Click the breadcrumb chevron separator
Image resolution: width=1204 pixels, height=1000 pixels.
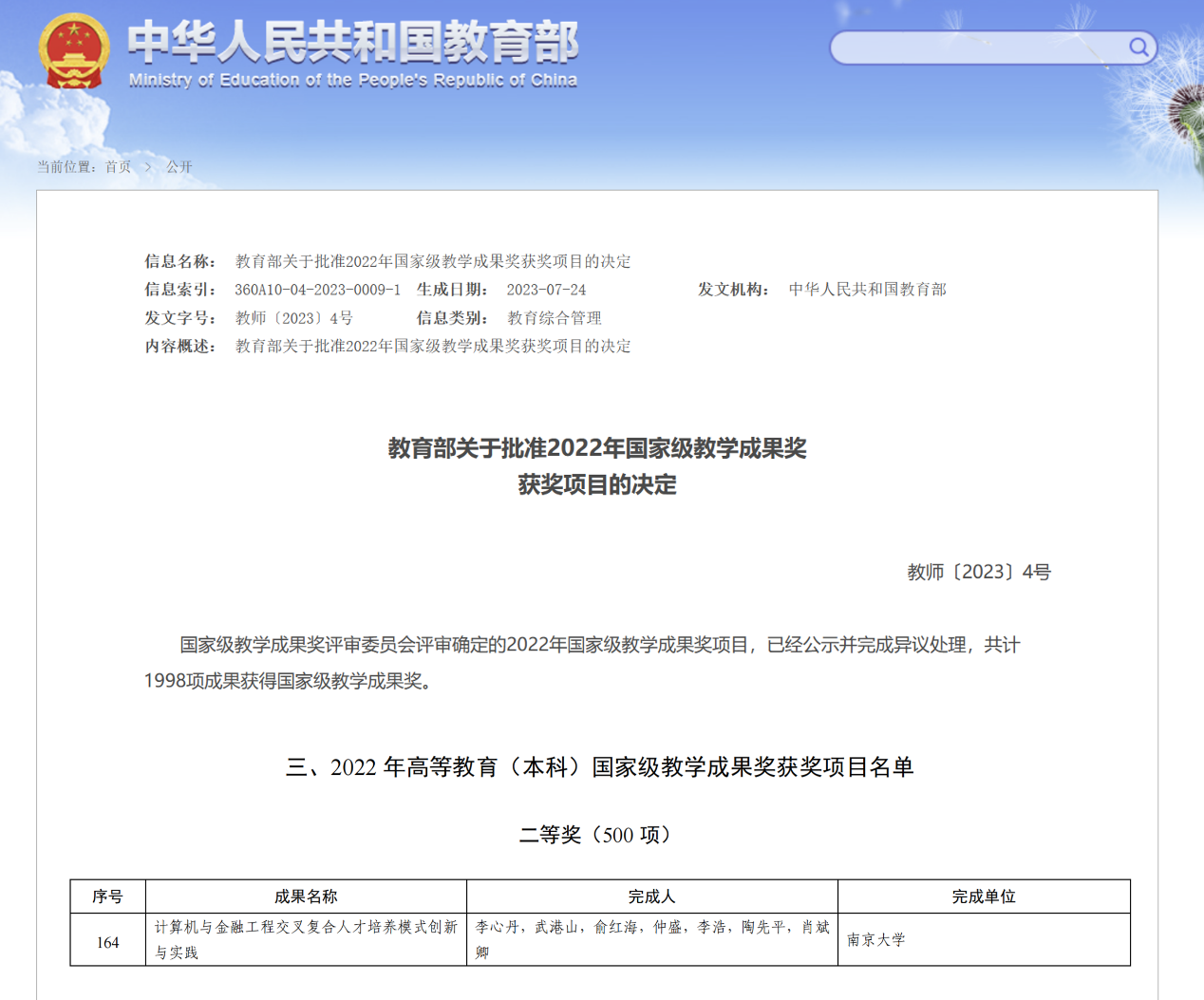pyautogui.click(x=148, y=167)
